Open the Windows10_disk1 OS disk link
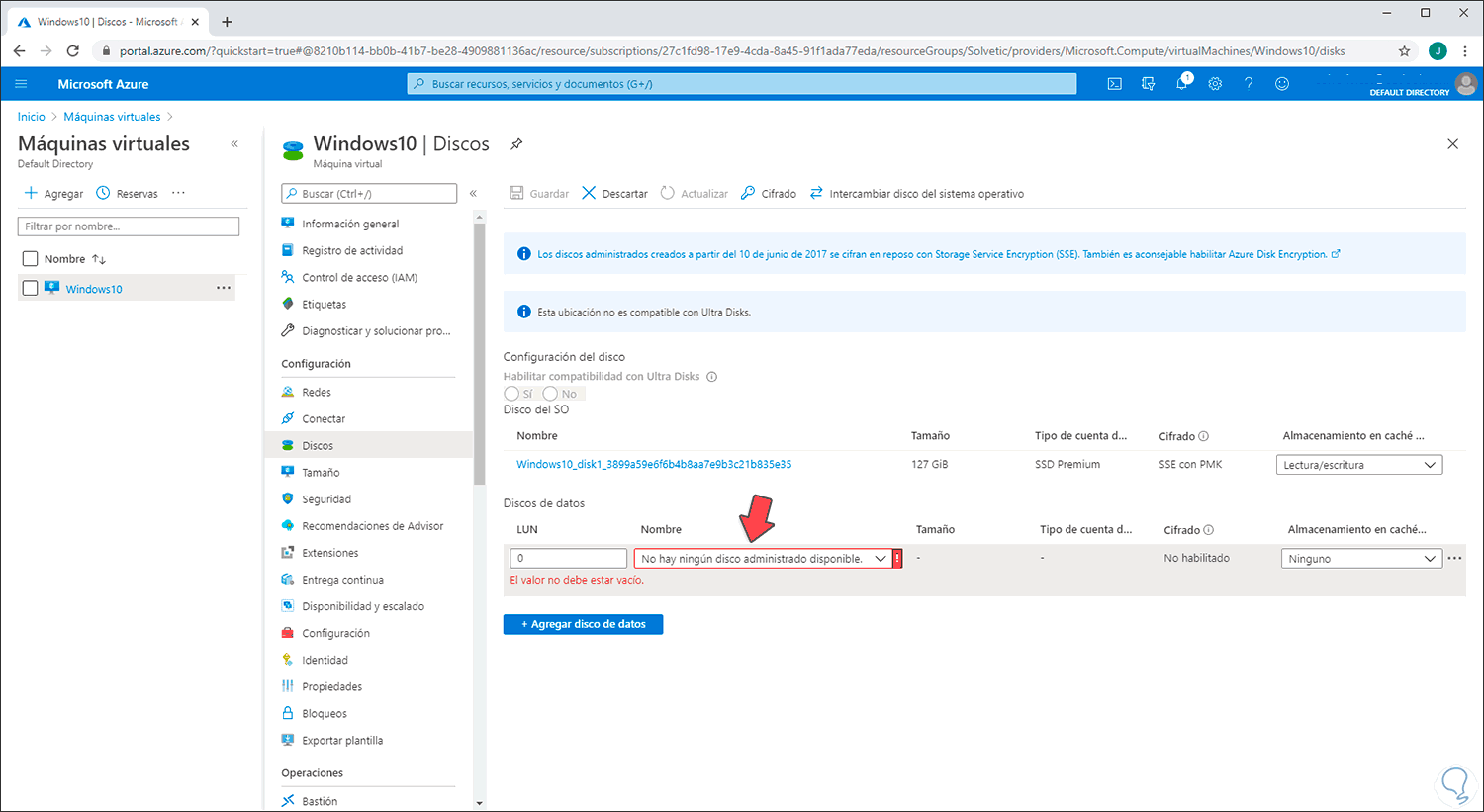The height and width of the screenshot is (812, 1484). pyautogui.click(x=654, y=464)
